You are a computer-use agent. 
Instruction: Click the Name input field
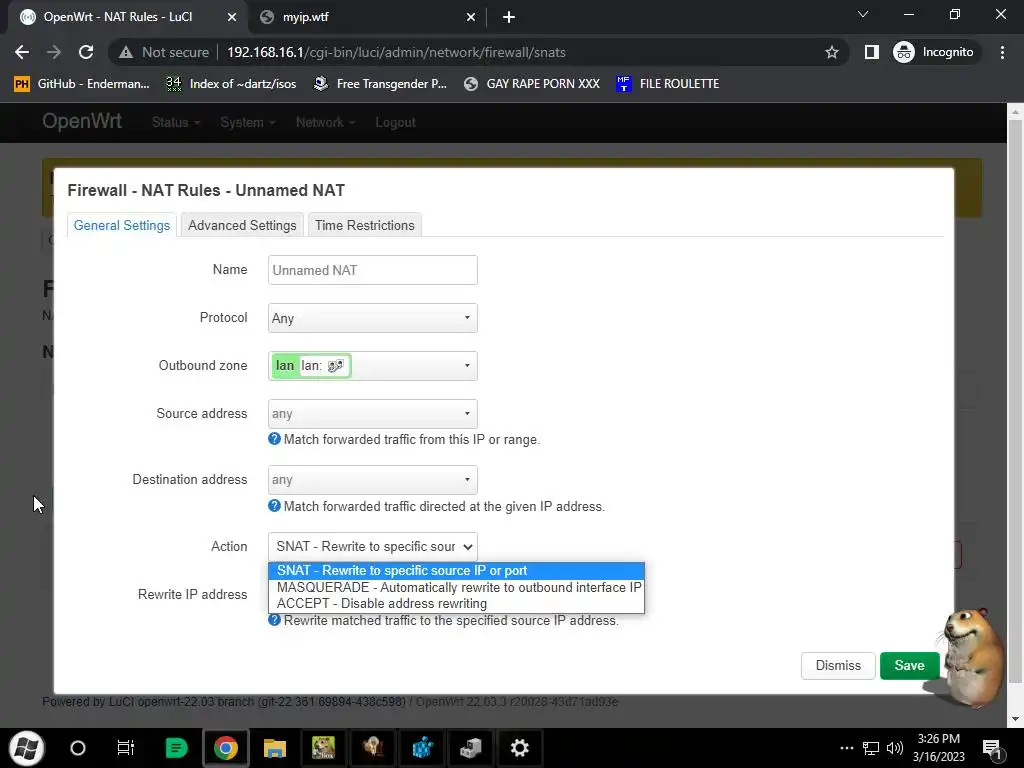pyautogui.click(x=372, y=270)
